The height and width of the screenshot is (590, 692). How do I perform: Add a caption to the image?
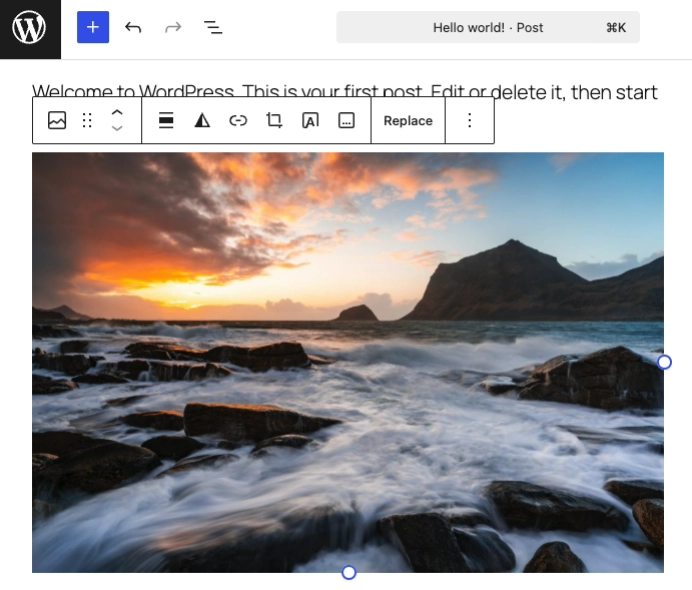(346, 120)
